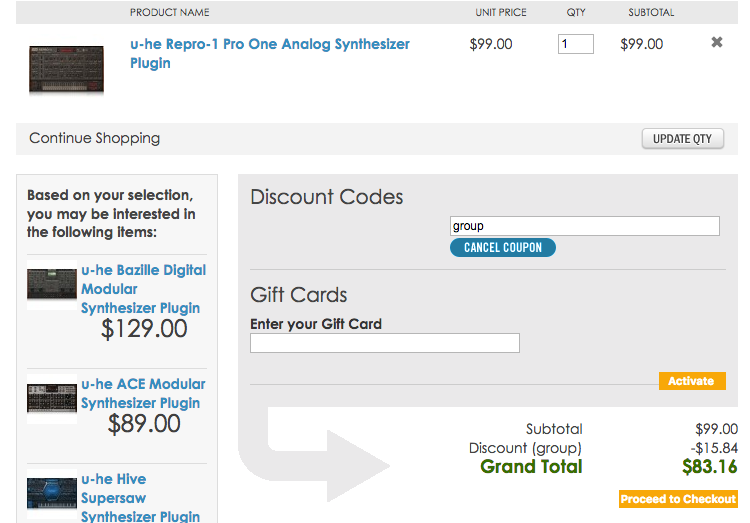The height and width of the screenshot is (523, 750).
Task: Click the Bazille synthesizer thumbnail
Action: click(52, 284)
